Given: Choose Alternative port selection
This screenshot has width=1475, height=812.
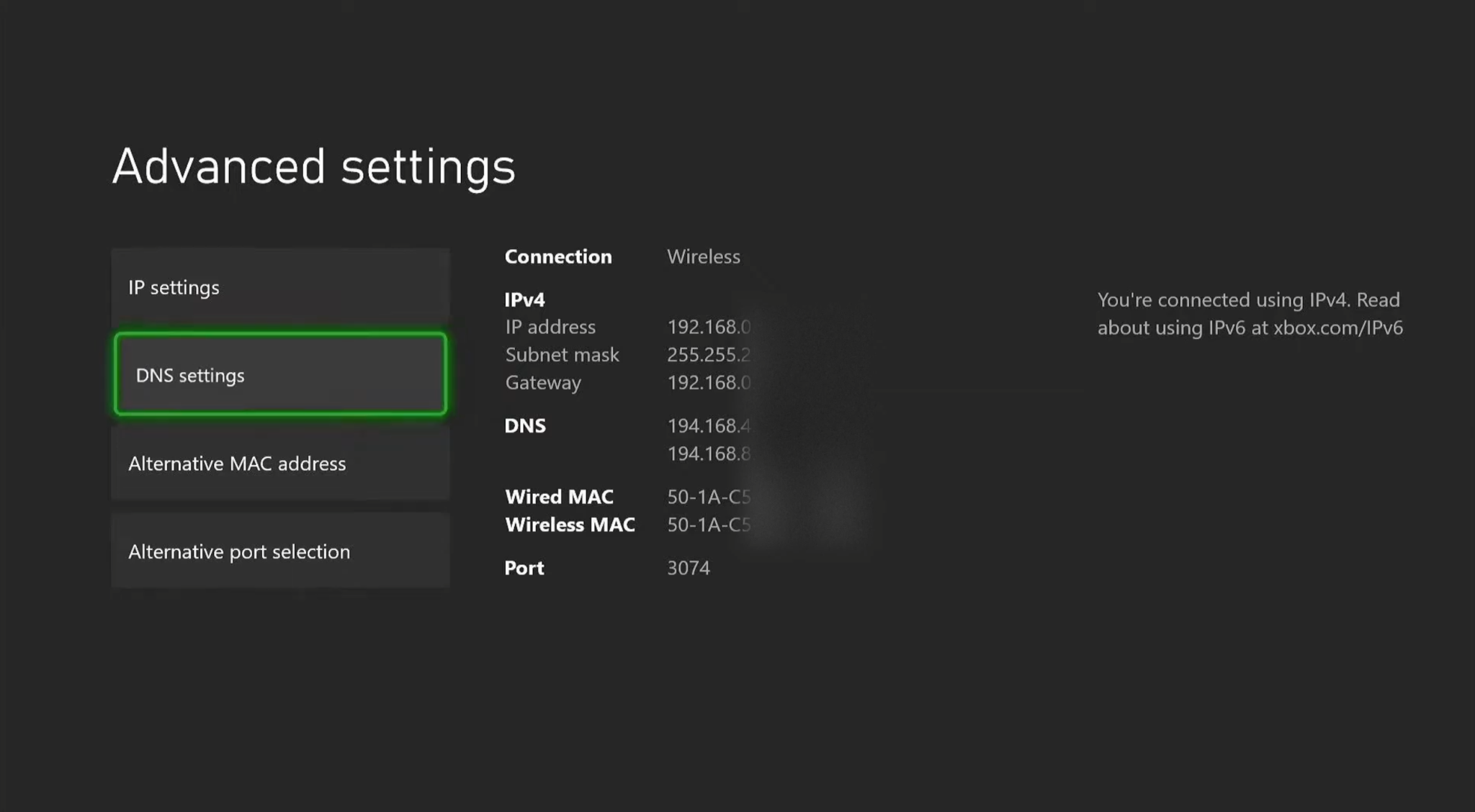Looking at the screenshot, I should click(280, 551).
